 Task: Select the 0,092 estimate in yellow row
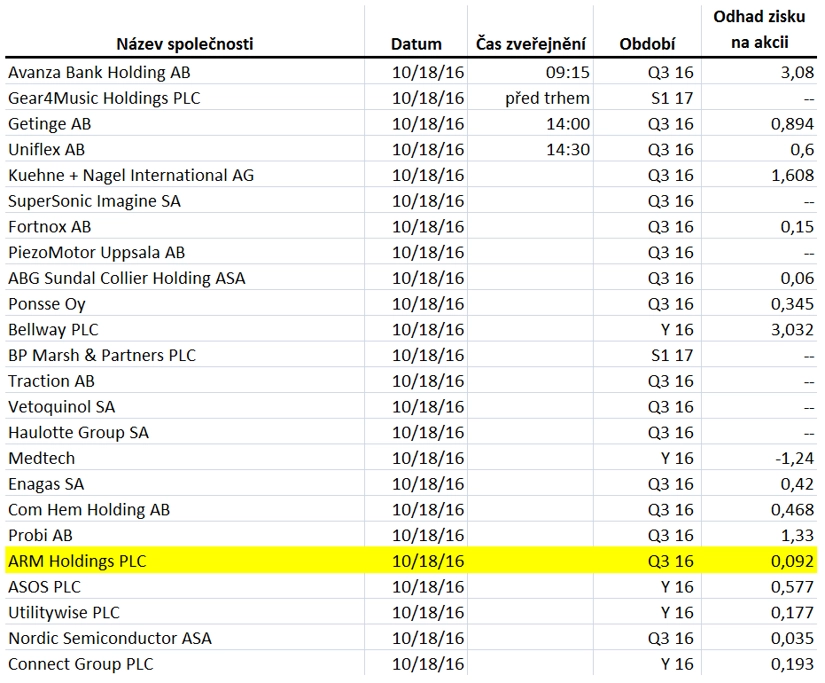[x=792, y=561]
